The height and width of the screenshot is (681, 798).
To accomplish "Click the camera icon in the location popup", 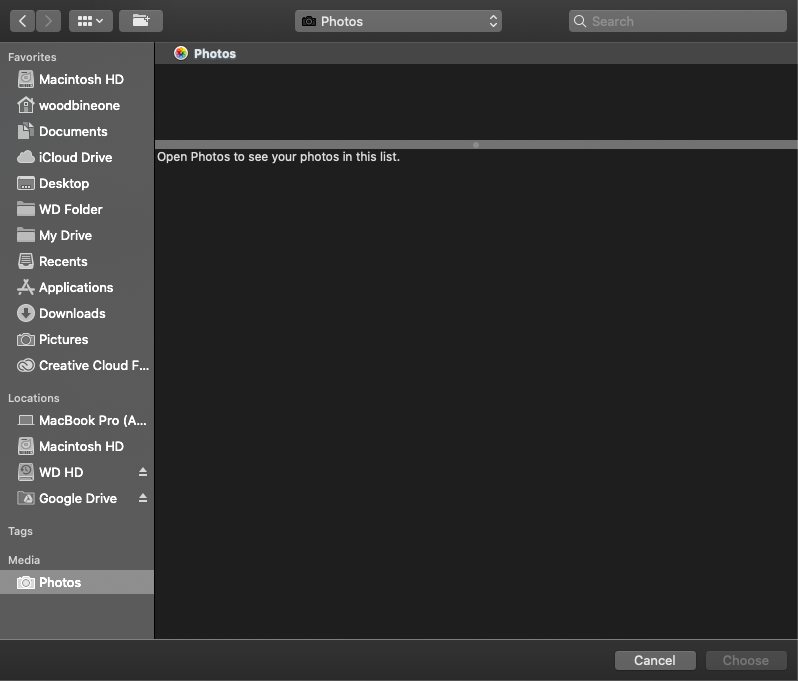I will pyautogui.click(x=309, y=21).
